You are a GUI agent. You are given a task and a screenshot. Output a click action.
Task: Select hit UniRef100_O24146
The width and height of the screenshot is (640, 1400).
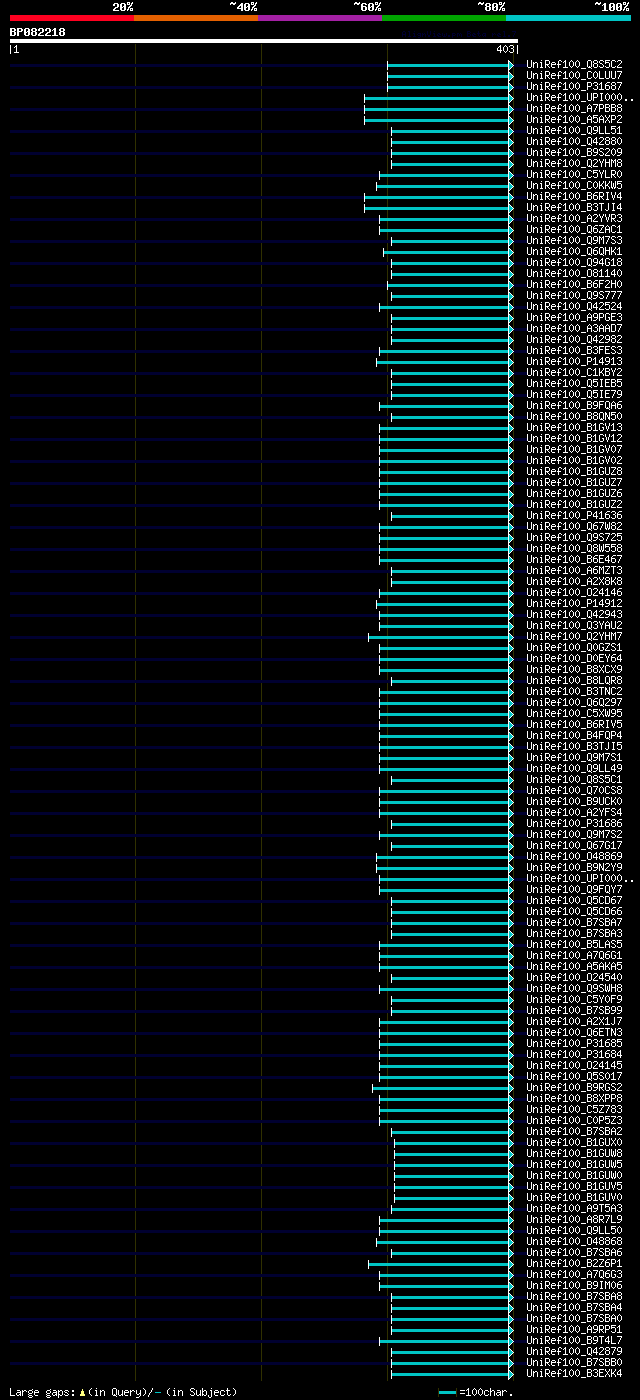[x=574, y=592]
